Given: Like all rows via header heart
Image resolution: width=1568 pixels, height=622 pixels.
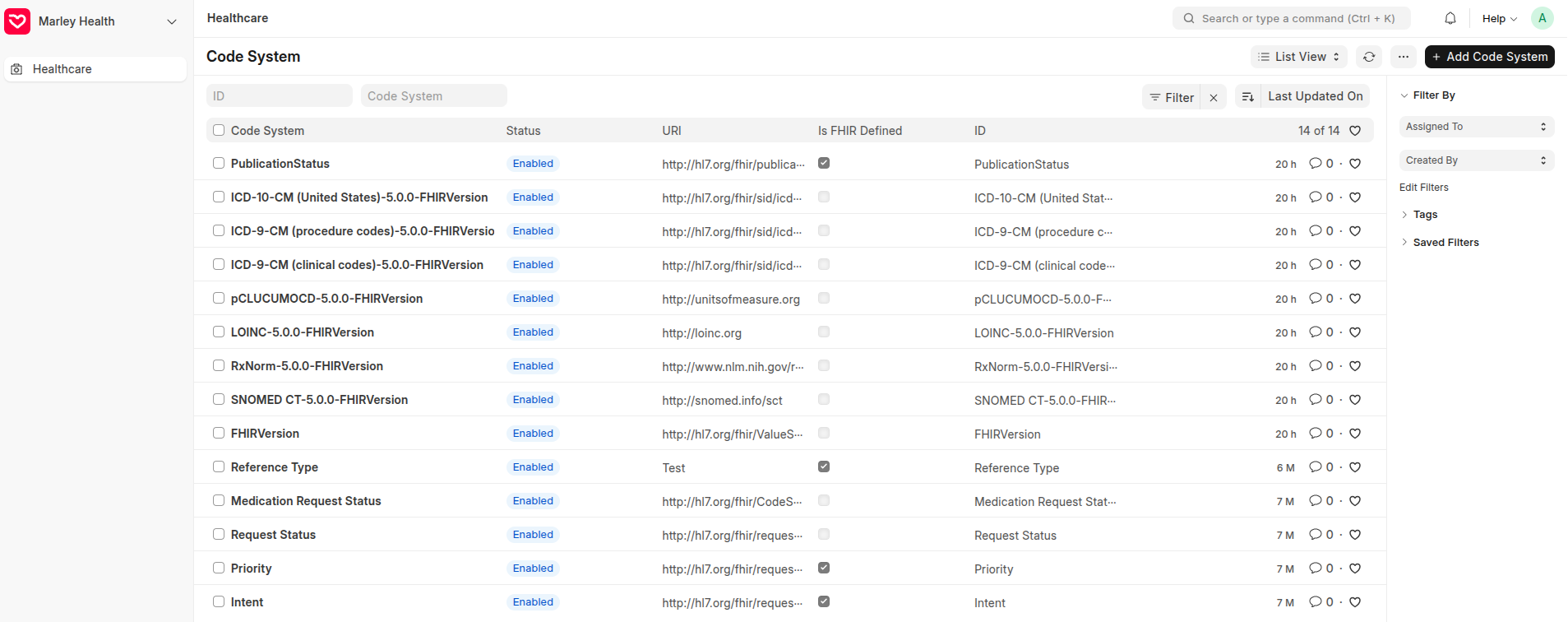Looking at the screenshot, I should 1355,131.
